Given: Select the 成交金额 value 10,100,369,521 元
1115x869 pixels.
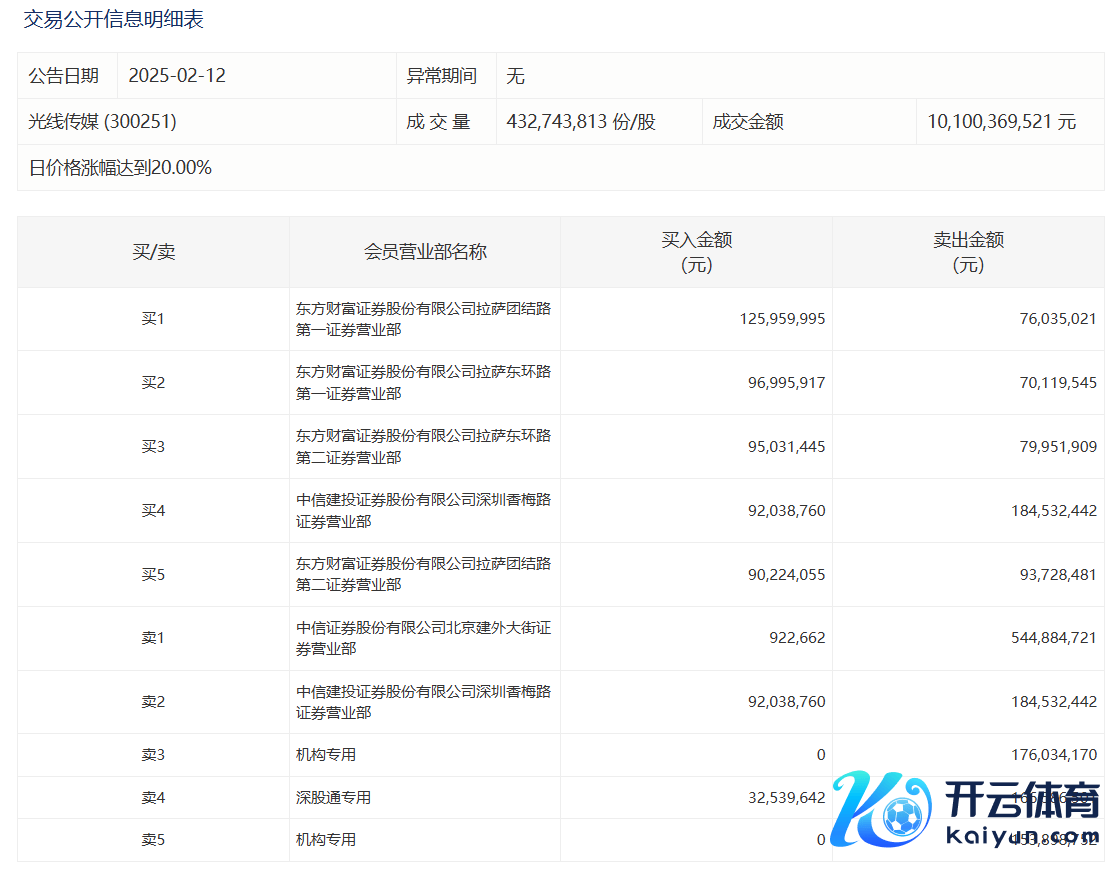Looking at the screenshot, I should [x=1001, y=122].
